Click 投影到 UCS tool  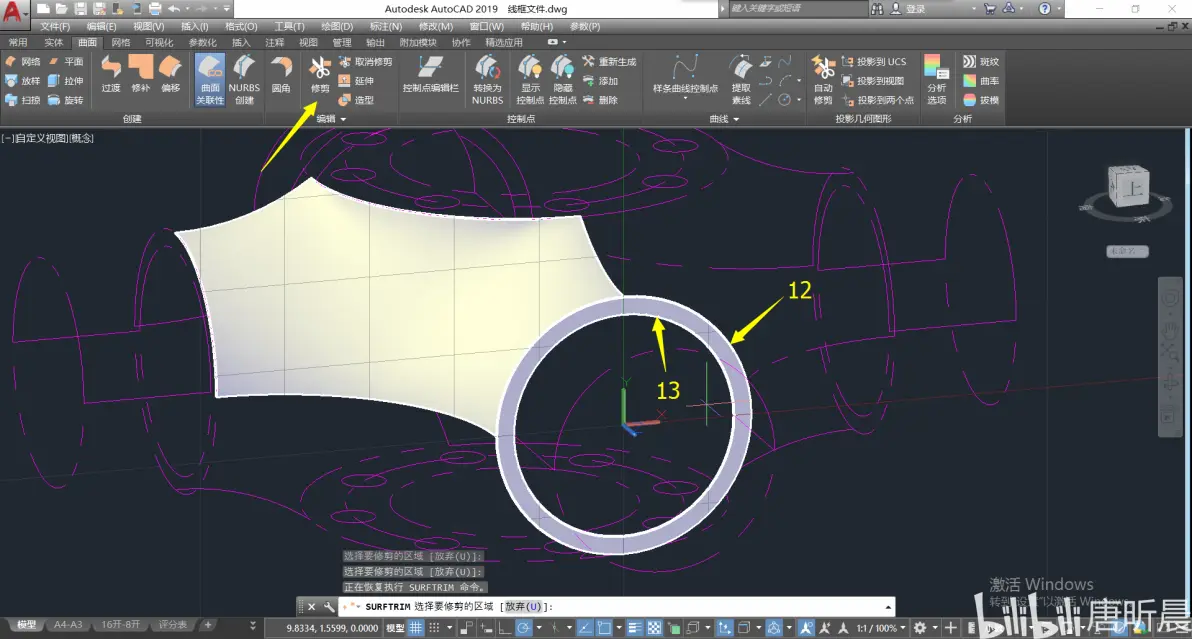(873, 62)
